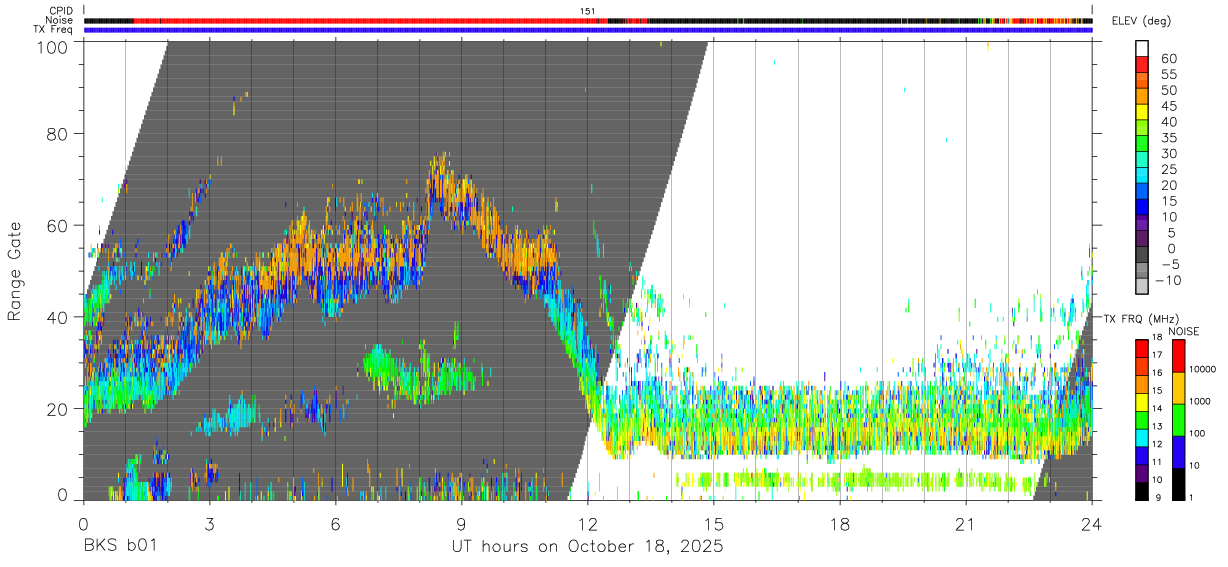Viewport: 1228px width, 567px height.
Task: Click the −10 label on ELEV scale
Action: point(1166,280)
